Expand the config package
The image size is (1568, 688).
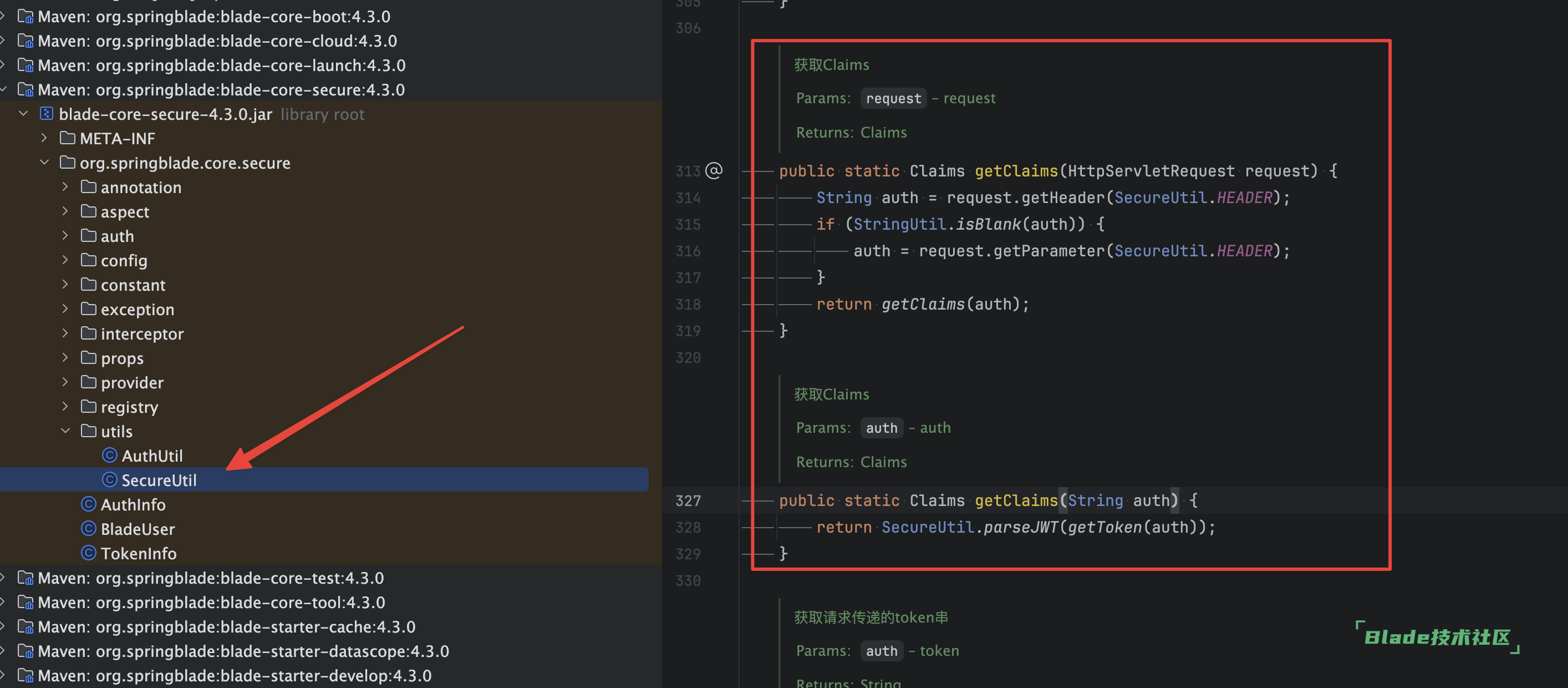[65, 260]
